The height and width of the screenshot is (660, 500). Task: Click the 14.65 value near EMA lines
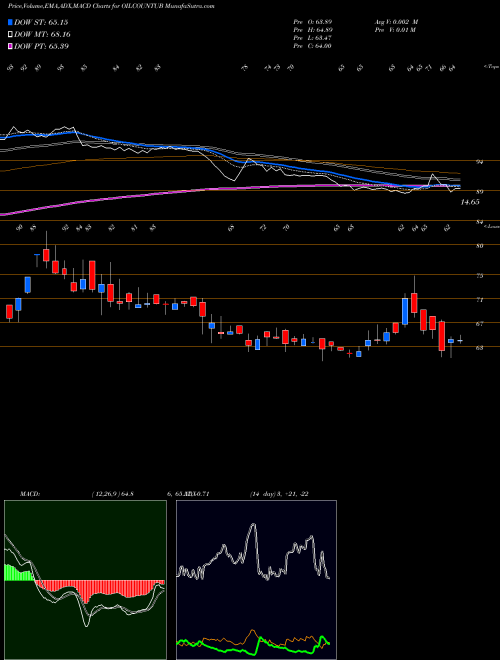coord(470,202)
